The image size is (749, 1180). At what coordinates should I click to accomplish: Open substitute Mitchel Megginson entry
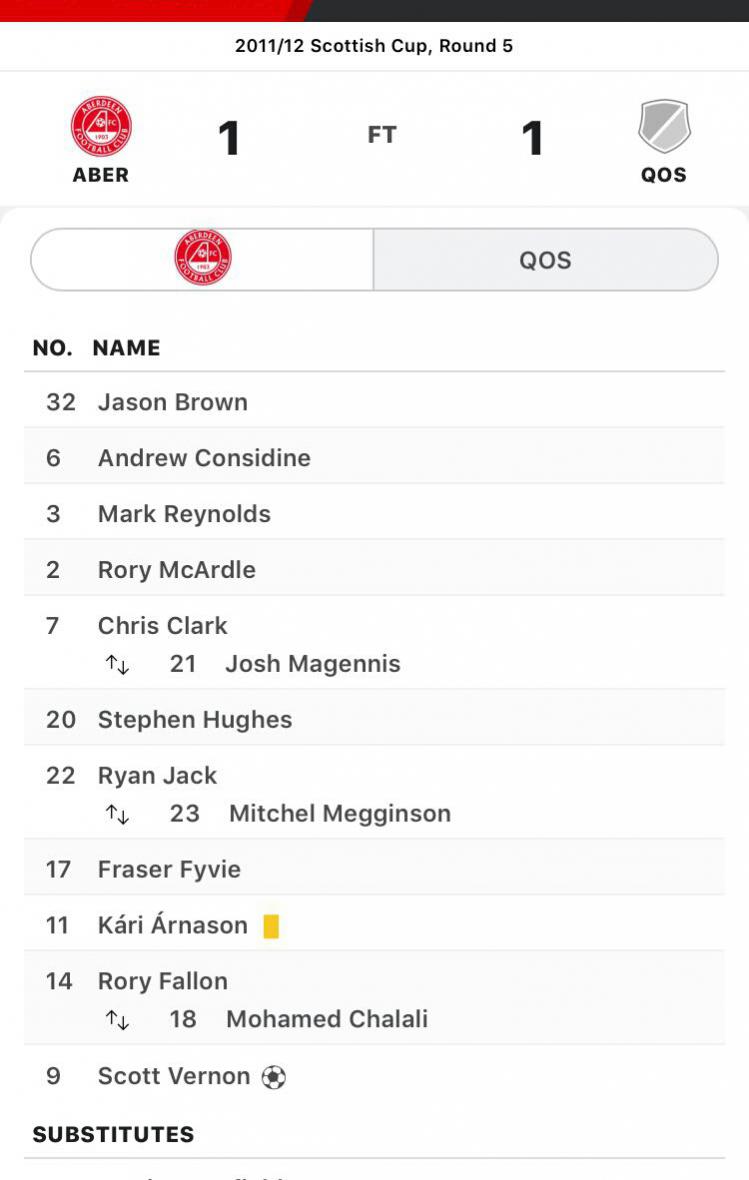(x=340, y=814)
